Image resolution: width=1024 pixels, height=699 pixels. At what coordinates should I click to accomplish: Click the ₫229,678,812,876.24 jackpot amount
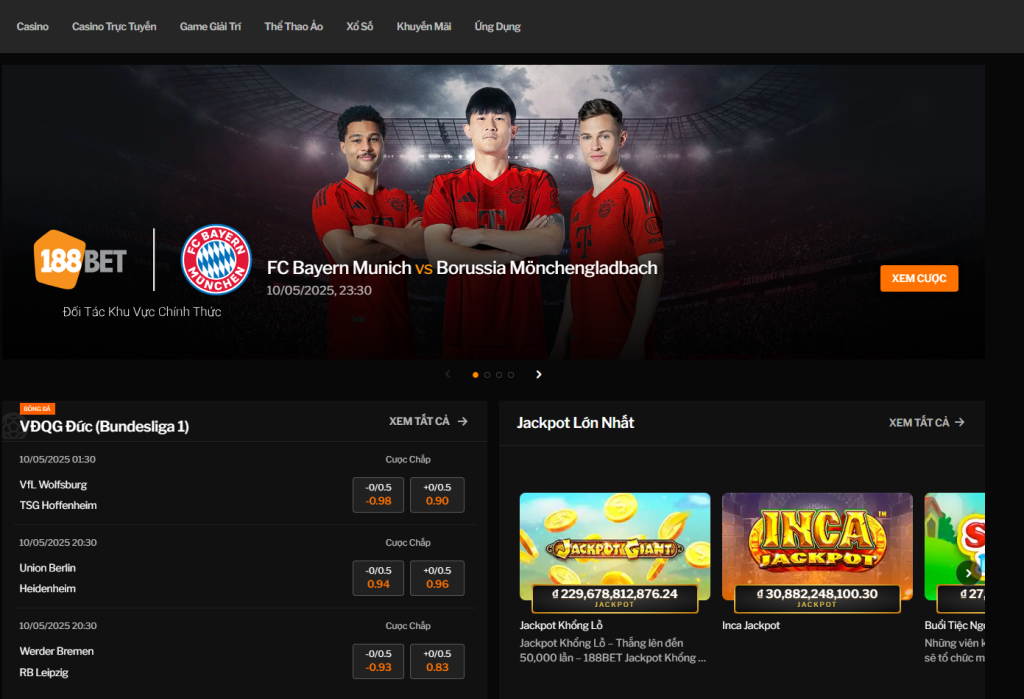coord(615,594)
